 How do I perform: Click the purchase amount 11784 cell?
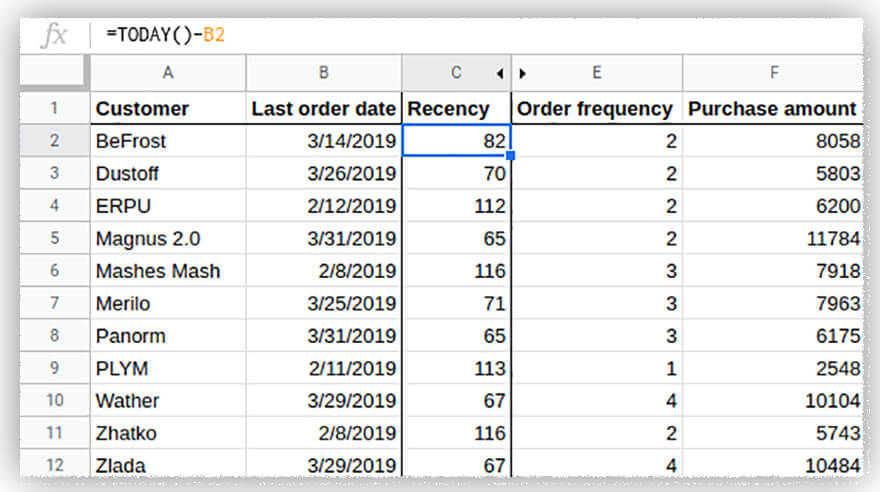click(772, 239)
